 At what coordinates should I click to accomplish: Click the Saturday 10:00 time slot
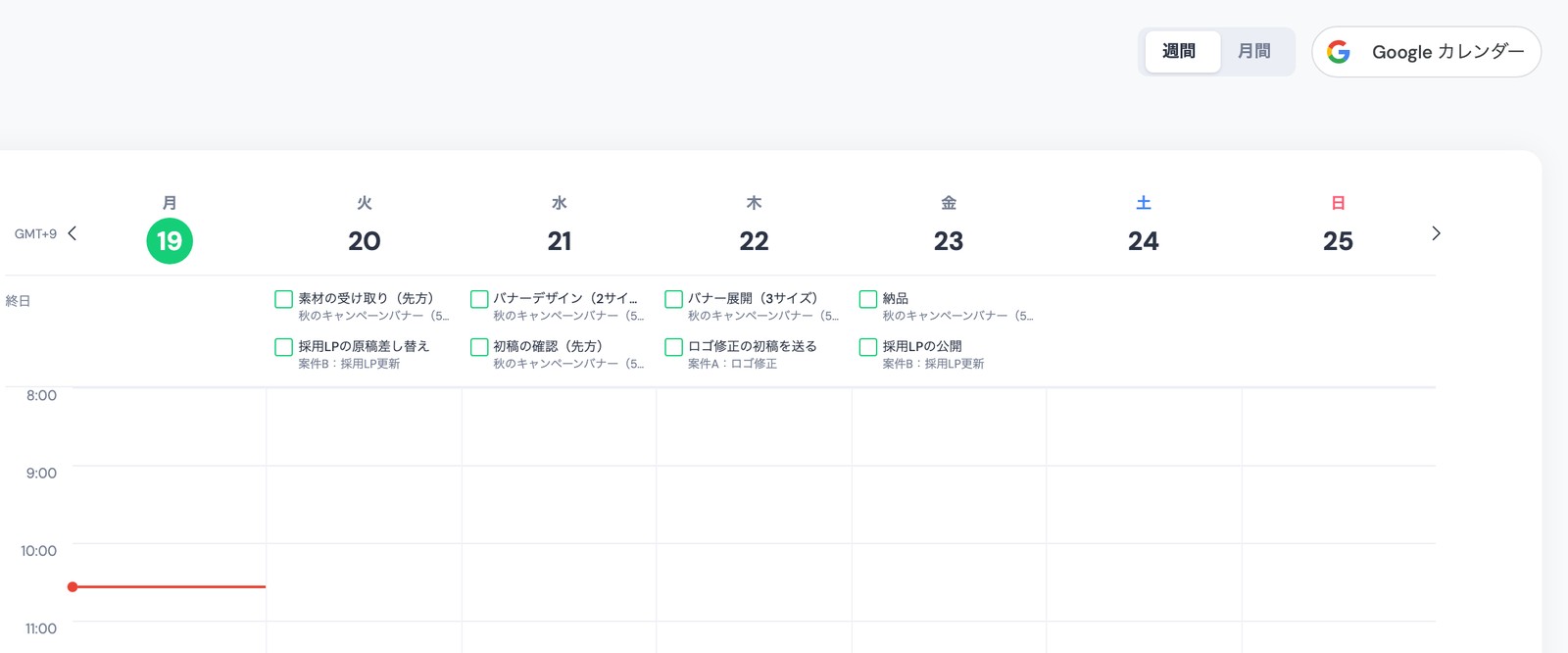[x=1144, y=582]
